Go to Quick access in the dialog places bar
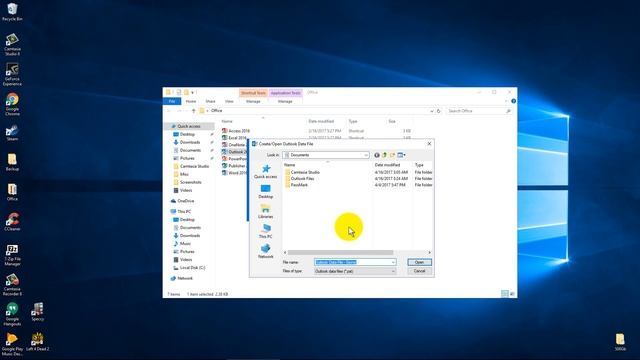The image size is (640, 360). coord(266,171)
